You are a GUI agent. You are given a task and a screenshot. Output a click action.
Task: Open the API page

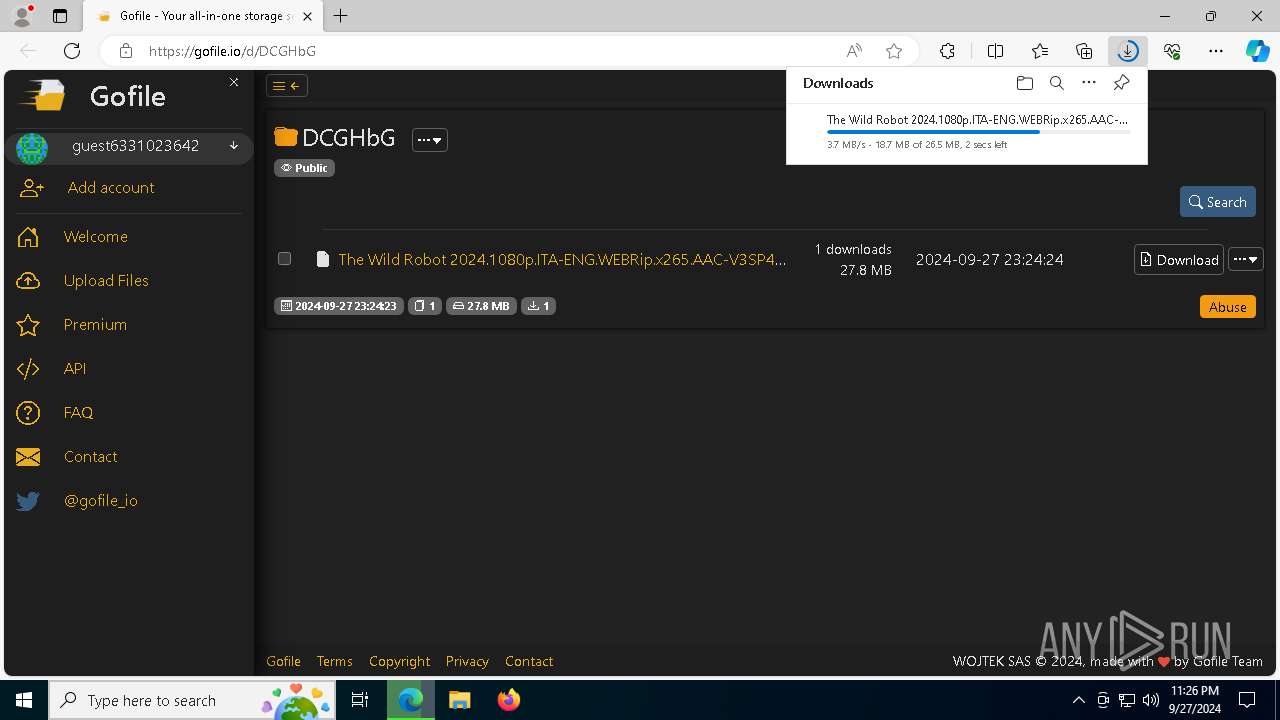point(75,369)
